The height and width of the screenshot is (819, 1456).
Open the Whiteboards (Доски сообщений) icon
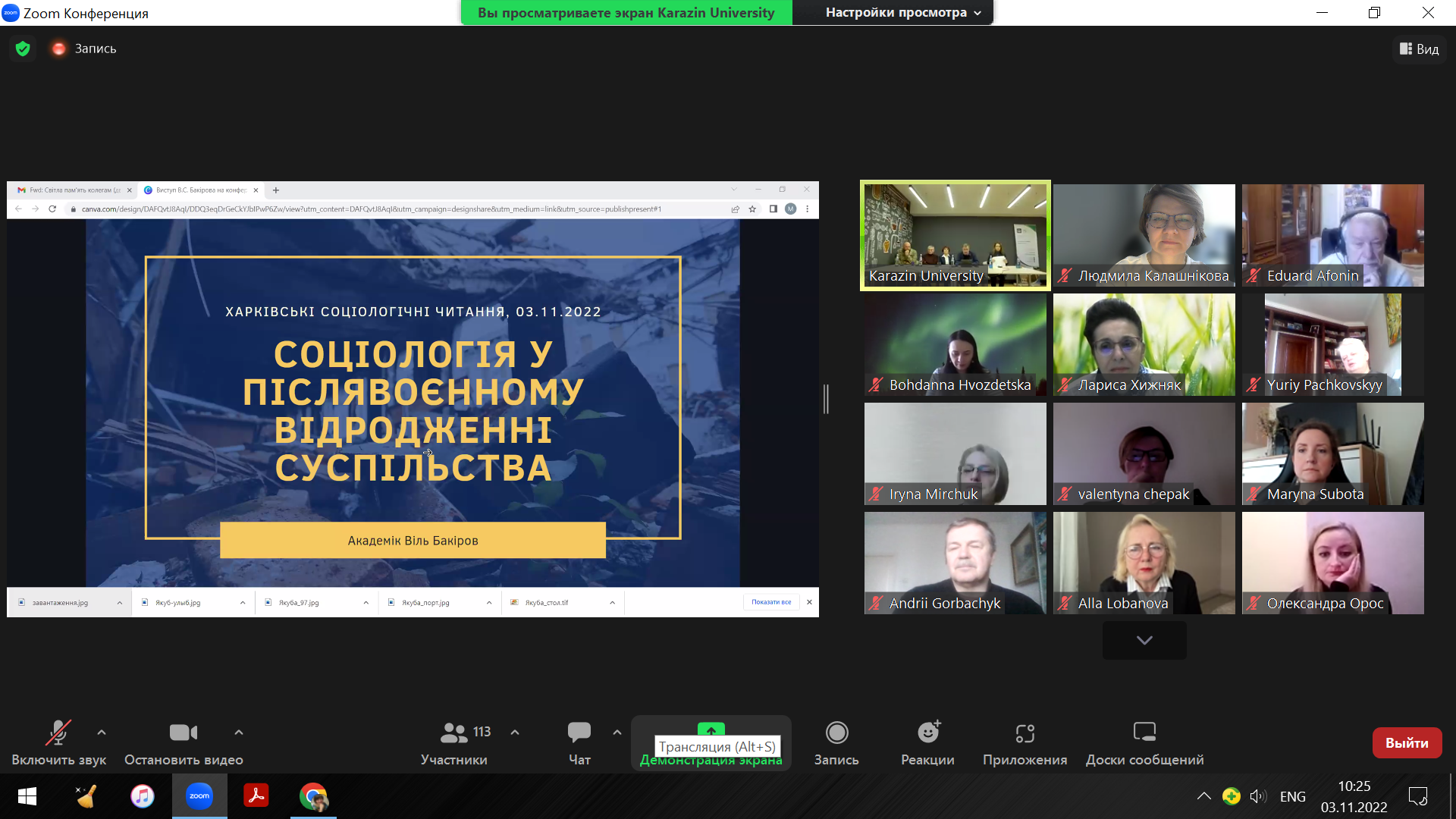click(1144, 733)
